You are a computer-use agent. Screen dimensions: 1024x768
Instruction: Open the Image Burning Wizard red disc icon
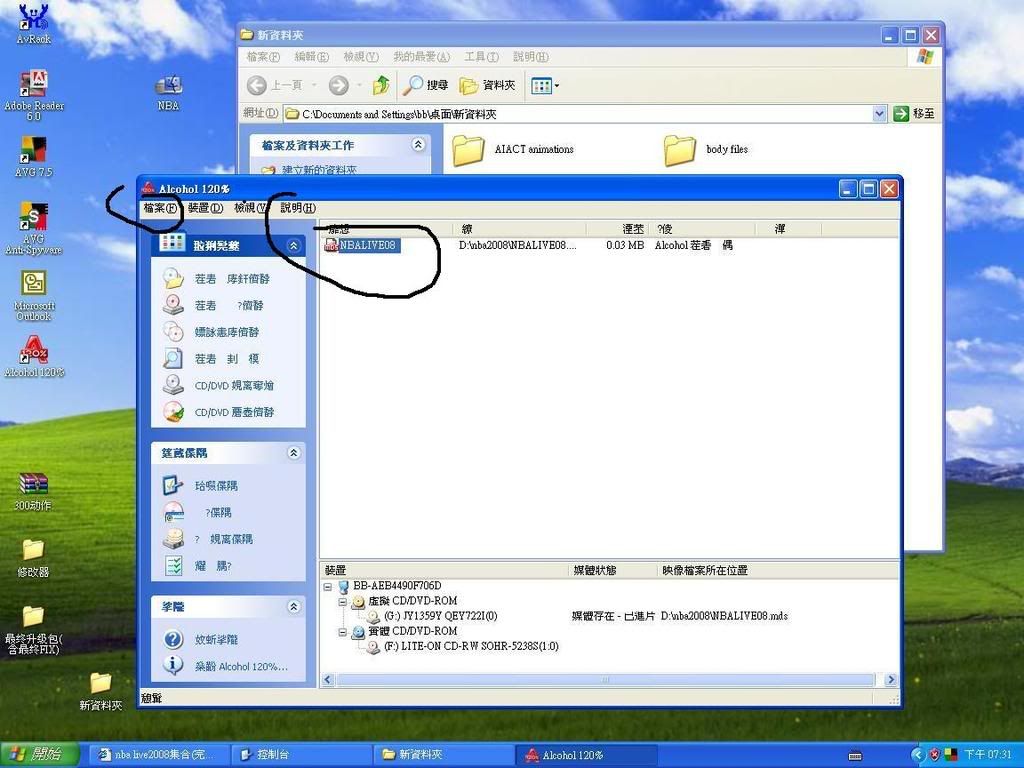tap(173, 305)
